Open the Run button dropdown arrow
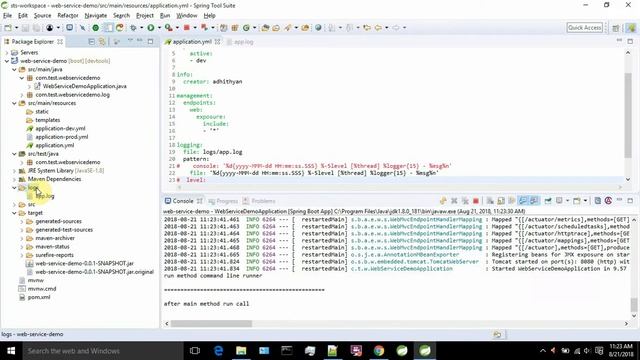Viewport: 640px width, 360px height. (x=159, y=28)
